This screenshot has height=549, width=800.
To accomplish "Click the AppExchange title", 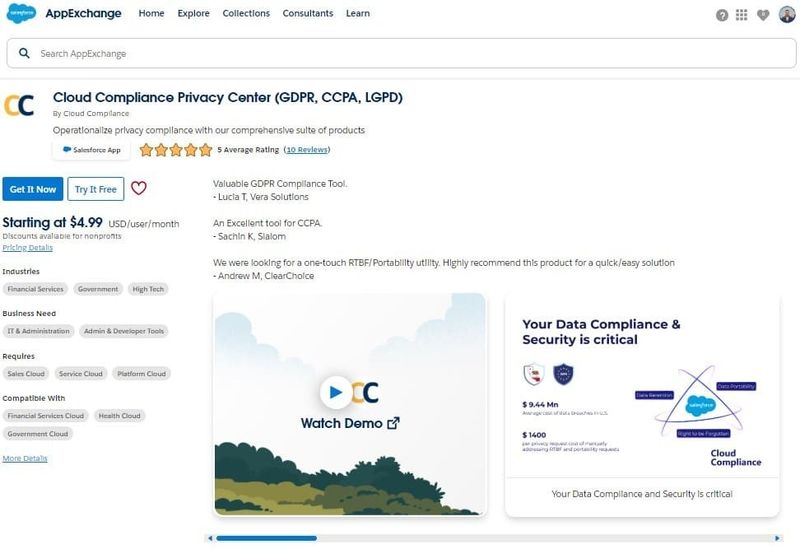I will point(83,13).
